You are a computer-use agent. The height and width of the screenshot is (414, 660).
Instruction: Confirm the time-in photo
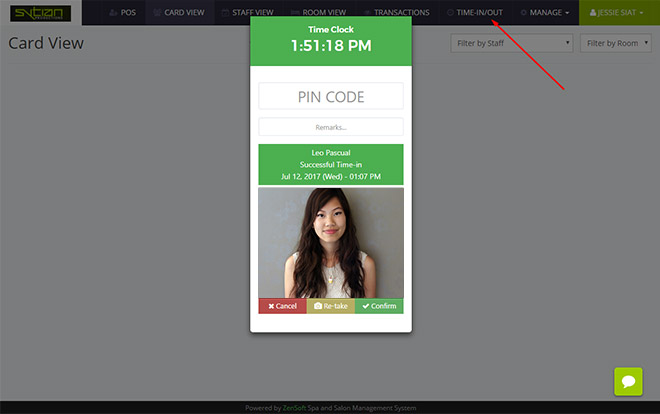pos(379,306)
